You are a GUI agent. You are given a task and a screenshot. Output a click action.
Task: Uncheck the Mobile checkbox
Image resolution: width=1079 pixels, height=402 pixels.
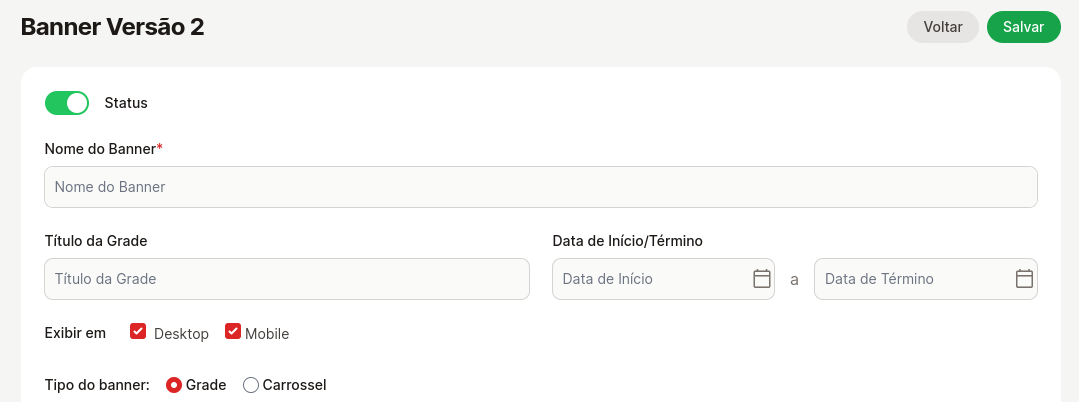[233, 332]
